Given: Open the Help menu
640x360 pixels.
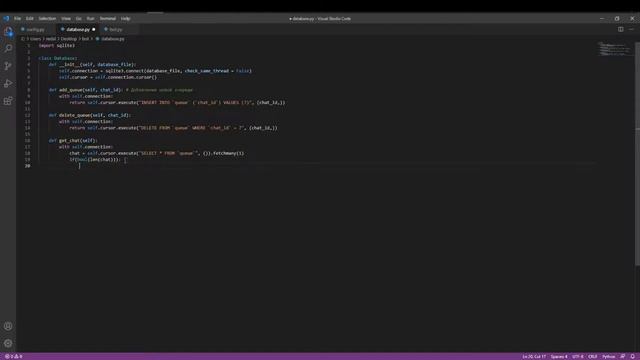Looking at the screenshot, I should tap(125, 18).
